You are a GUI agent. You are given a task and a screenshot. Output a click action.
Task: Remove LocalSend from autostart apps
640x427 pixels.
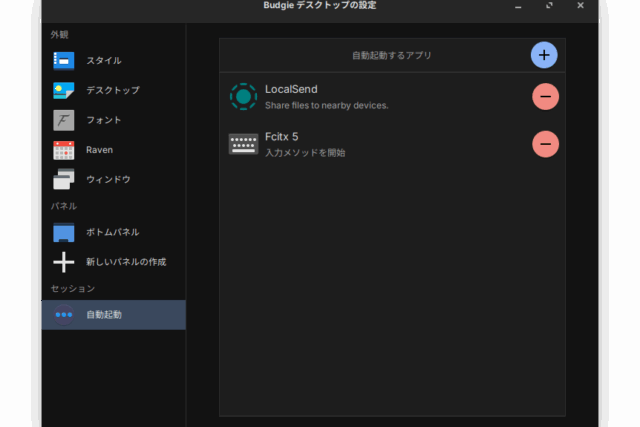pyautogui.click(x=545, y=97)
